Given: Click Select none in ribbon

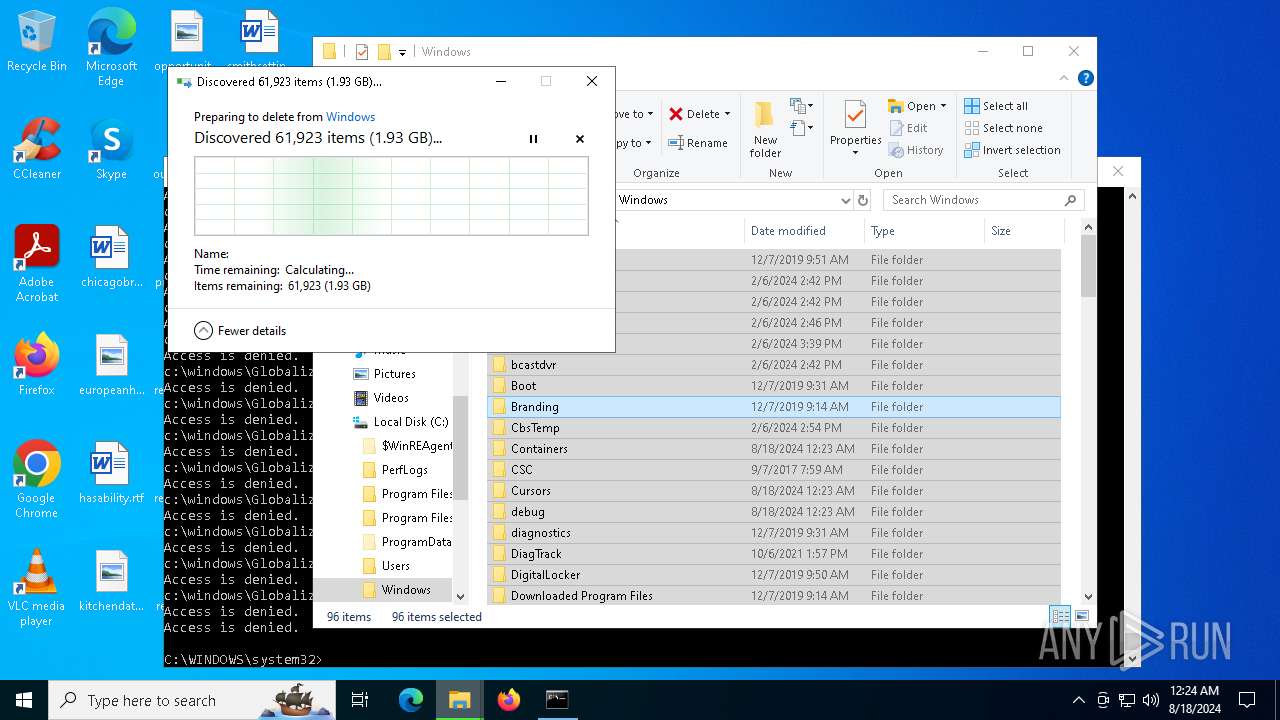Looking at the screenshot, I should click(1003, 128).
